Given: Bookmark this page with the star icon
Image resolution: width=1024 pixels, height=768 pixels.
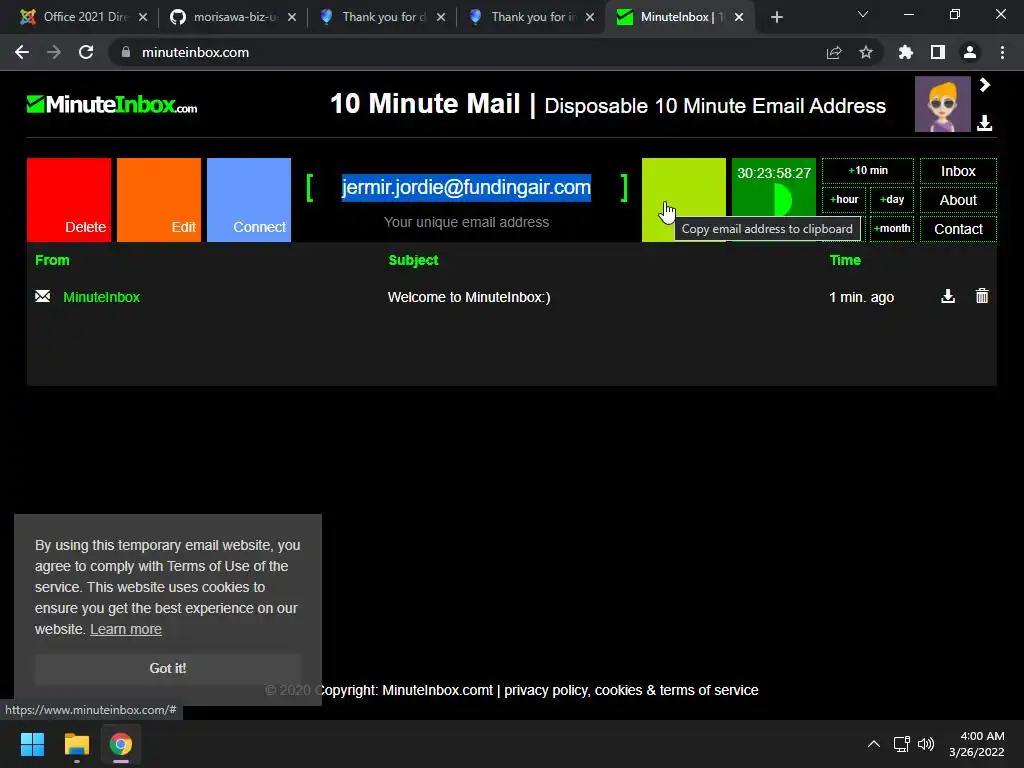Looking at the screenshot, I should click(x=866, y=52).
